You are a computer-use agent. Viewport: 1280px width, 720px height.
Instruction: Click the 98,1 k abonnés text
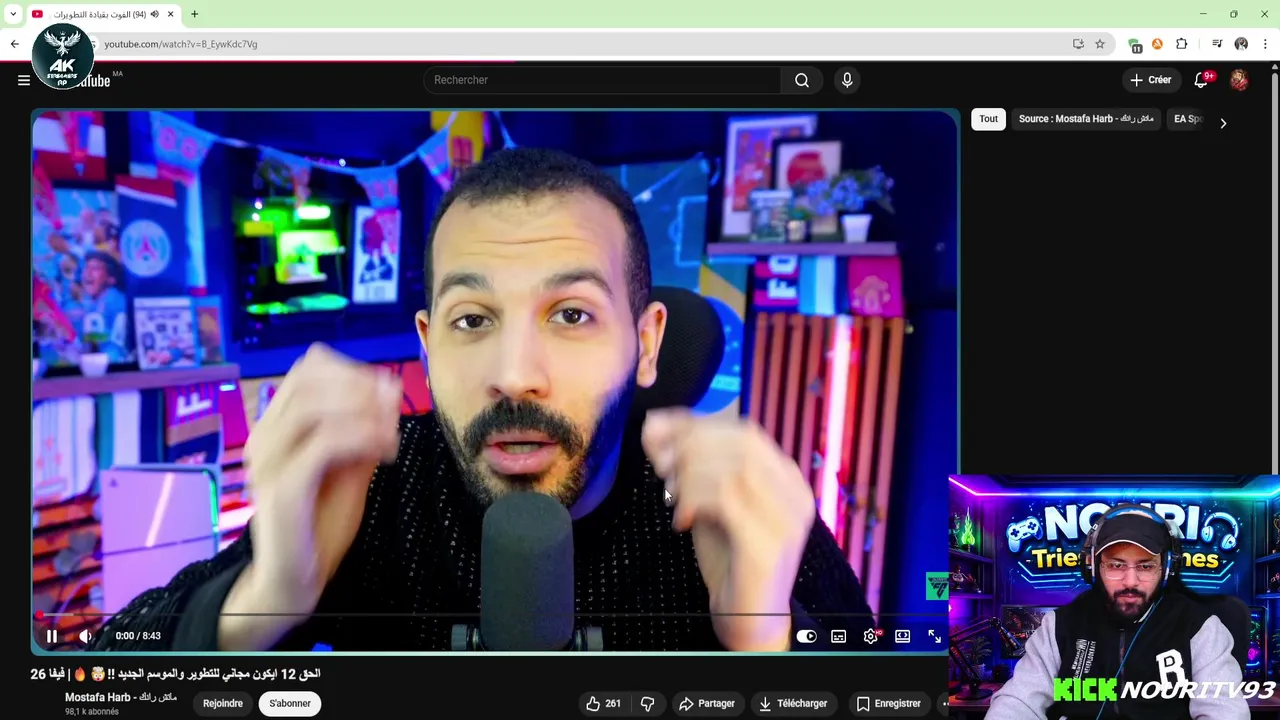92,712
